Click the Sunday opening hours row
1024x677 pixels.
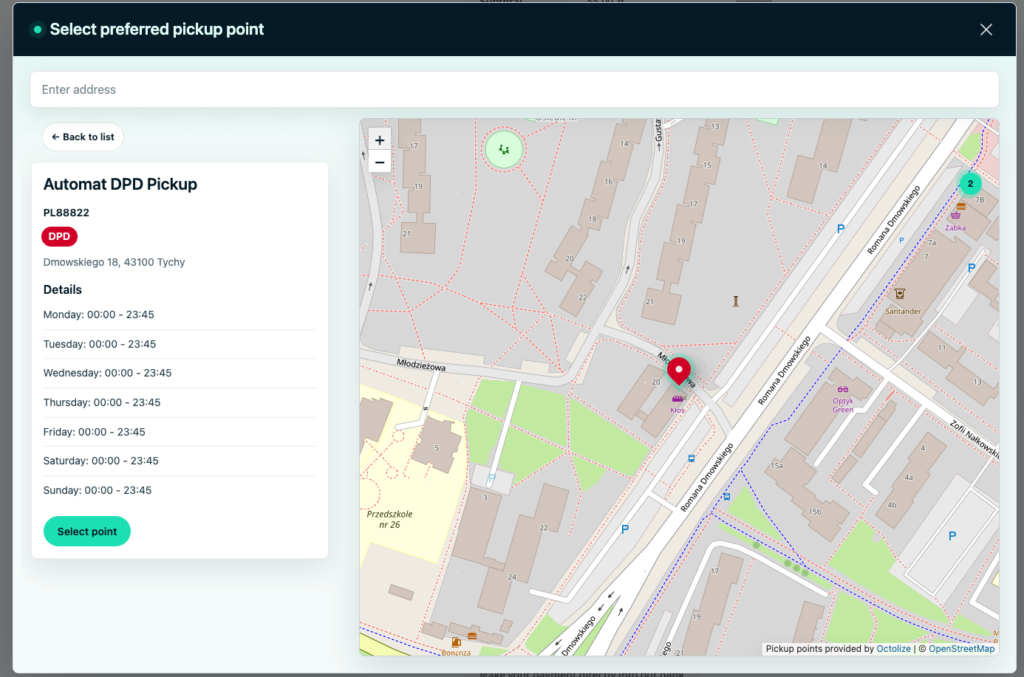pyautogui.click(x=180, y=490)
